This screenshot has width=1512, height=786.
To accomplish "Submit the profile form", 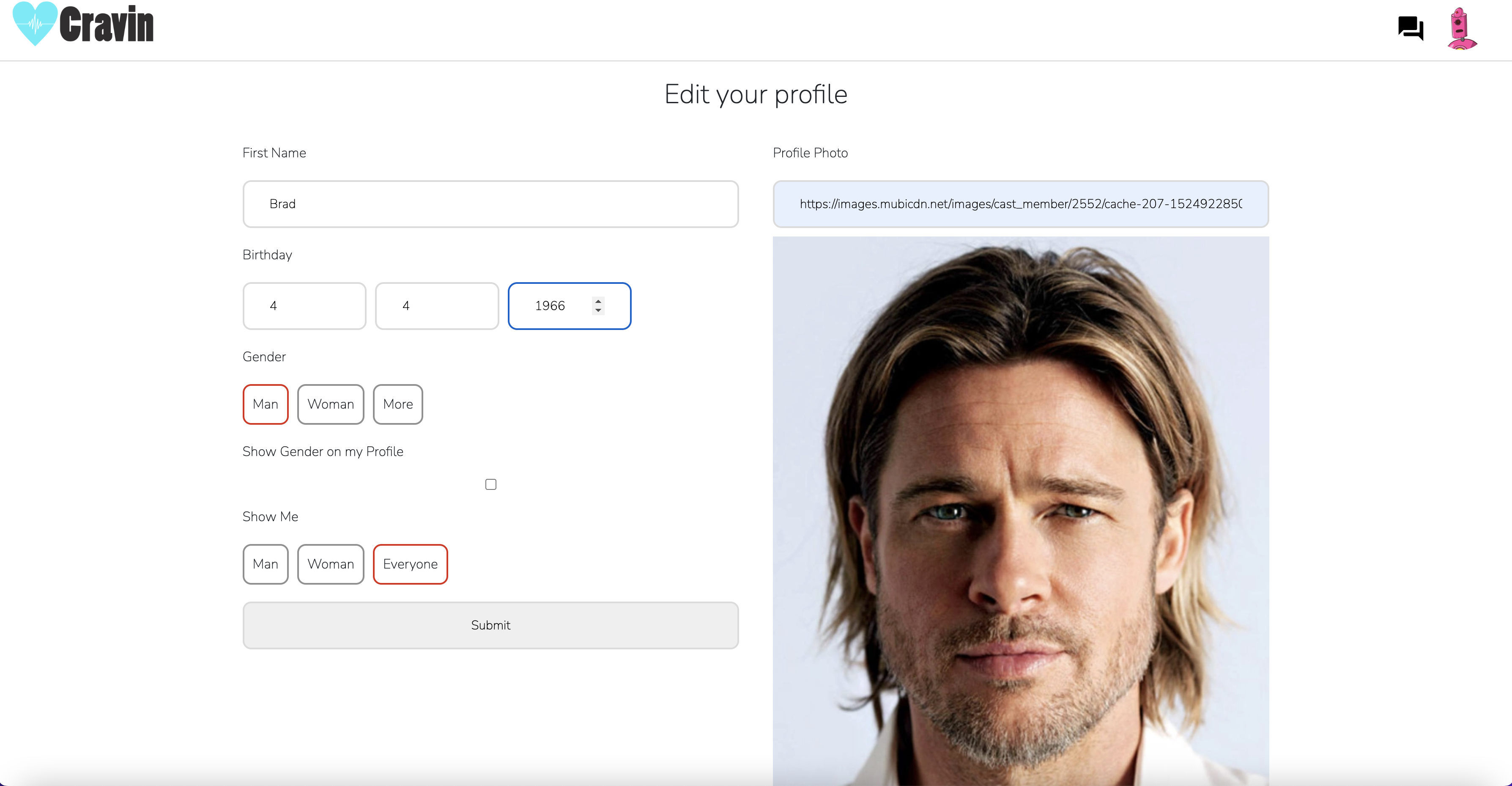I will 491,625.
